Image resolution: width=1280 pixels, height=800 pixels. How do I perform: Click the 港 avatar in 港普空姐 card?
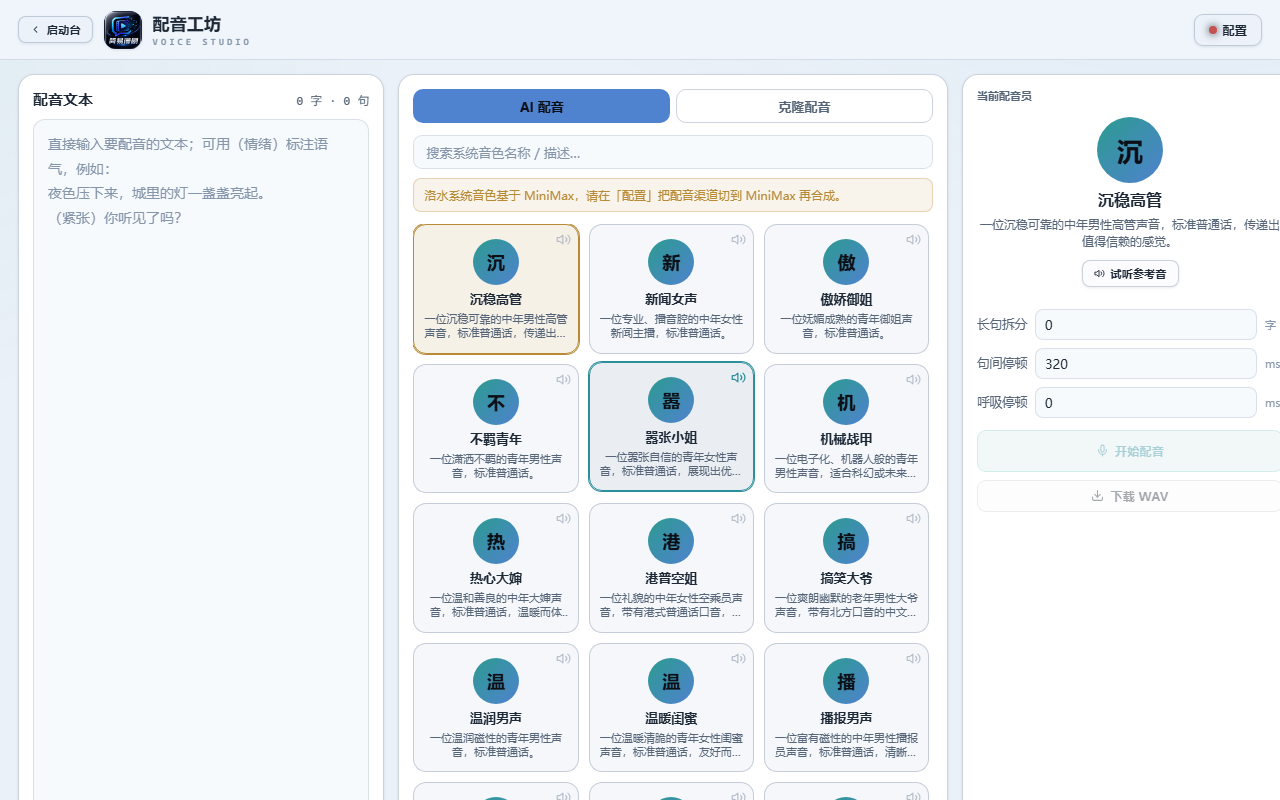[671, 542]
